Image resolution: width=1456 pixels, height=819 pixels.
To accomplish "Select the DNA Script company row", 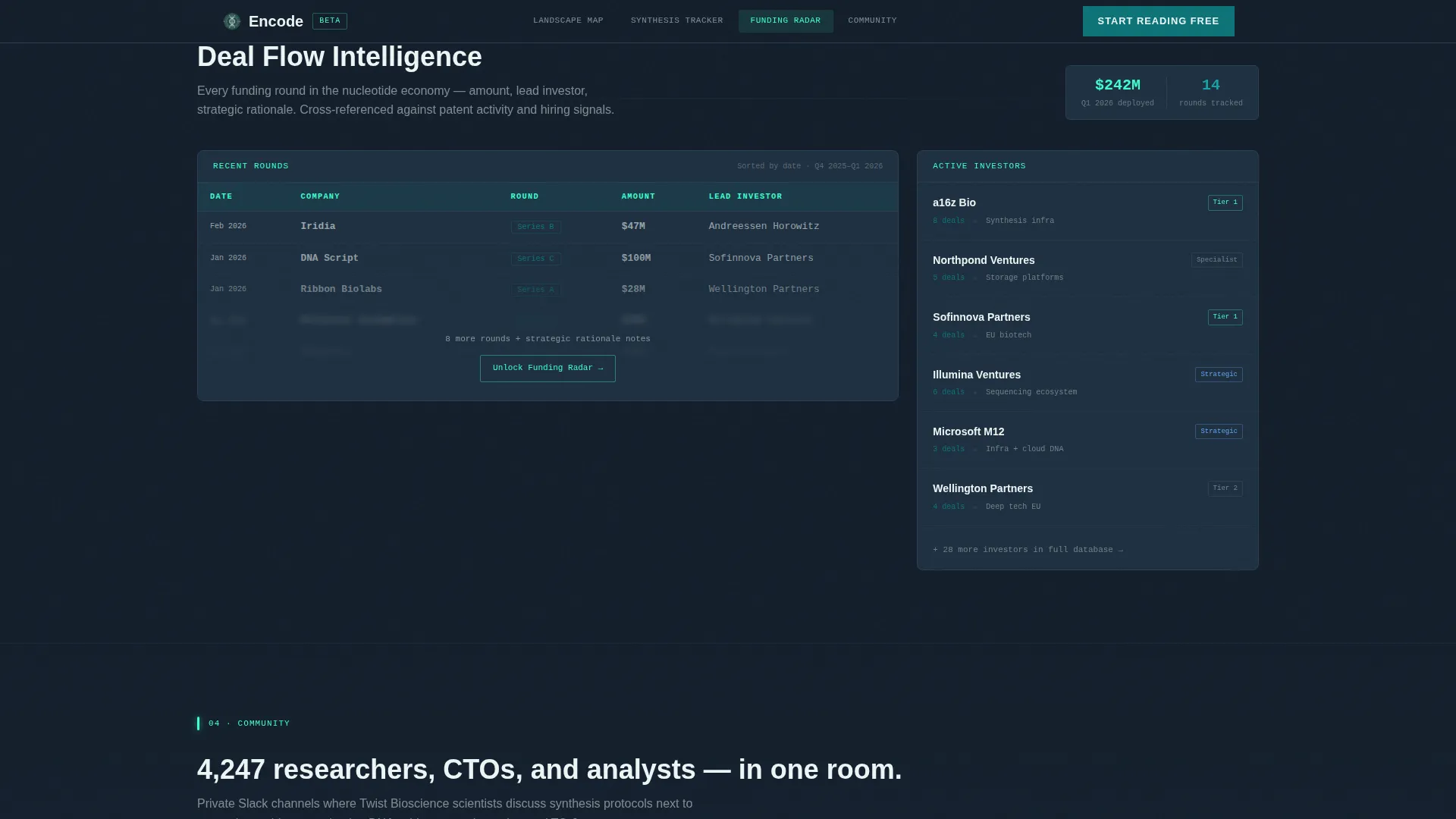I will click(x=548, y=259).
